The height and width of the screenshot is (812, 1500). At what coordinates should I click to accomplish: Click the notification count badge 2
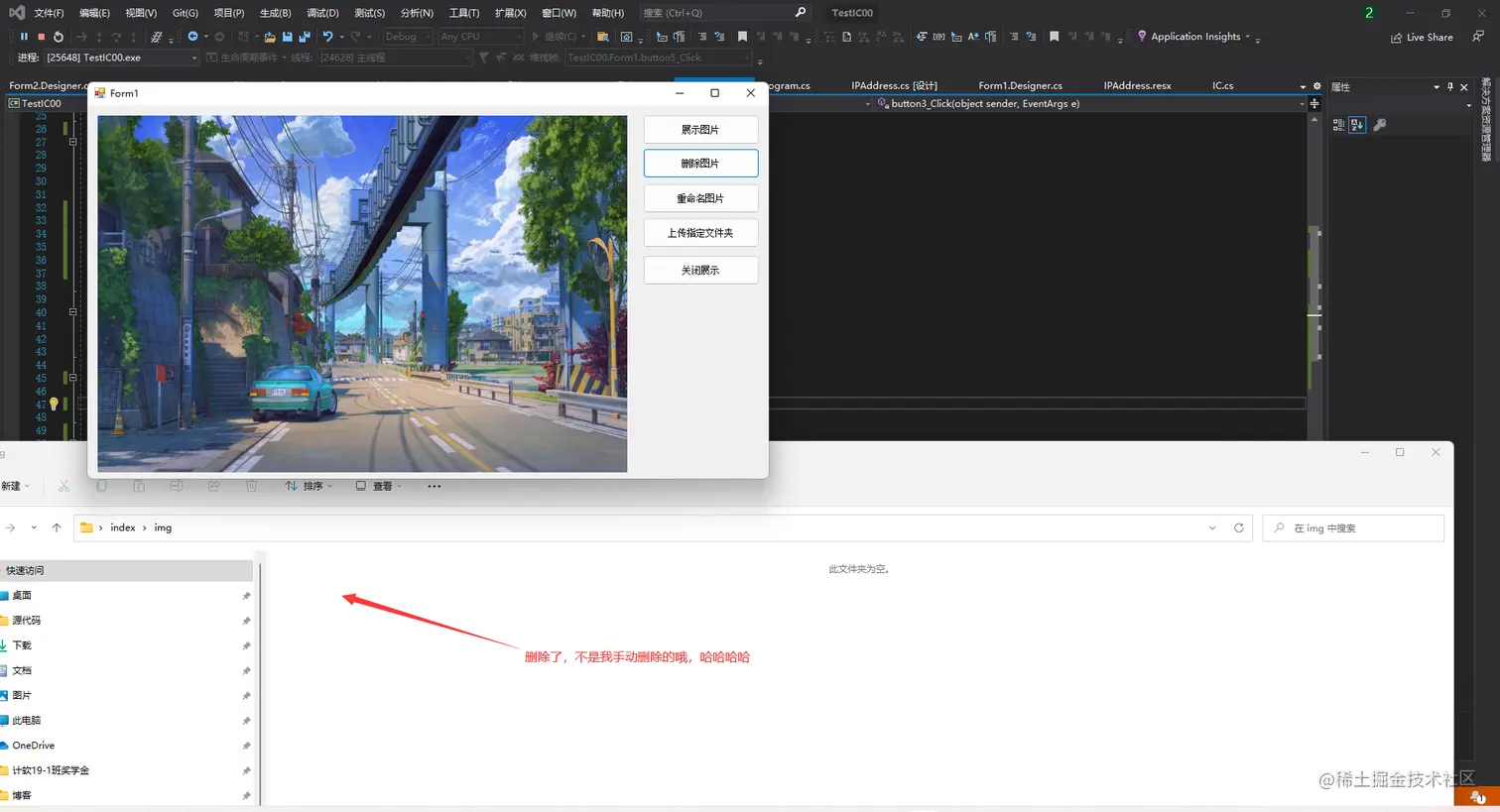point(1369,13)
